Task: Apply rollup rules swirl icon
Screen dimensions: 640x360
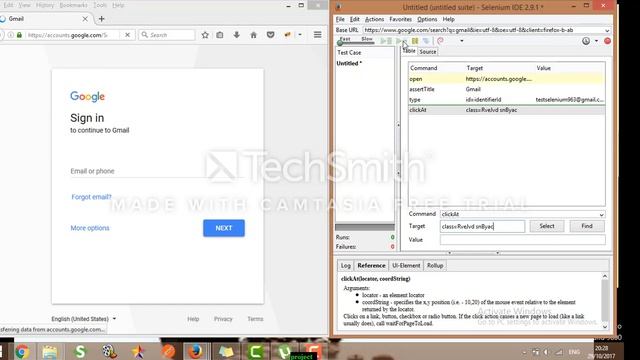Action: click(440, 41)
